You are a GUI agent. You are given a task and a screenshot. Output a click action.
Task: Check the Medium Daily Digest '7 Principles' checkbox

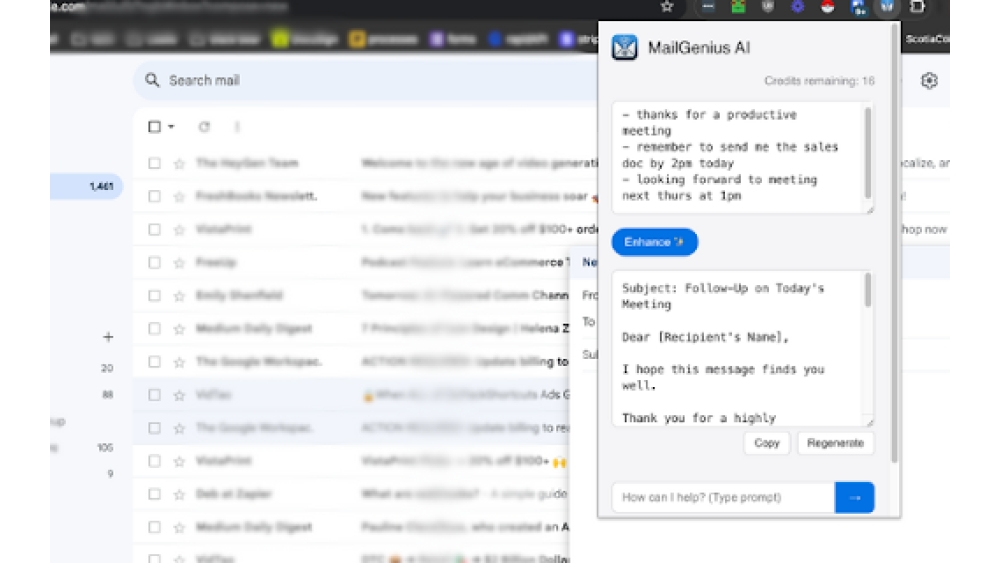tap(154, 329)
